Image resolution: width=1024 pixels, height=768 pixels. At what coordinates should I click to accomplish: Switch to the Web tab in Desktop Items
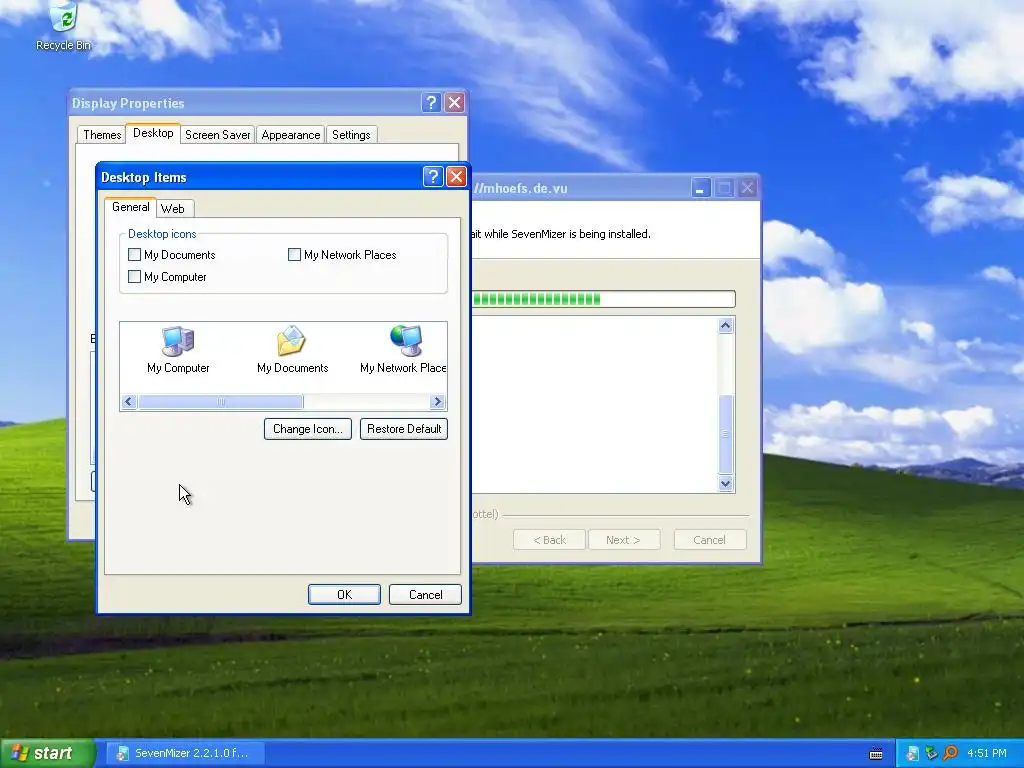click(x=173, y=209)
